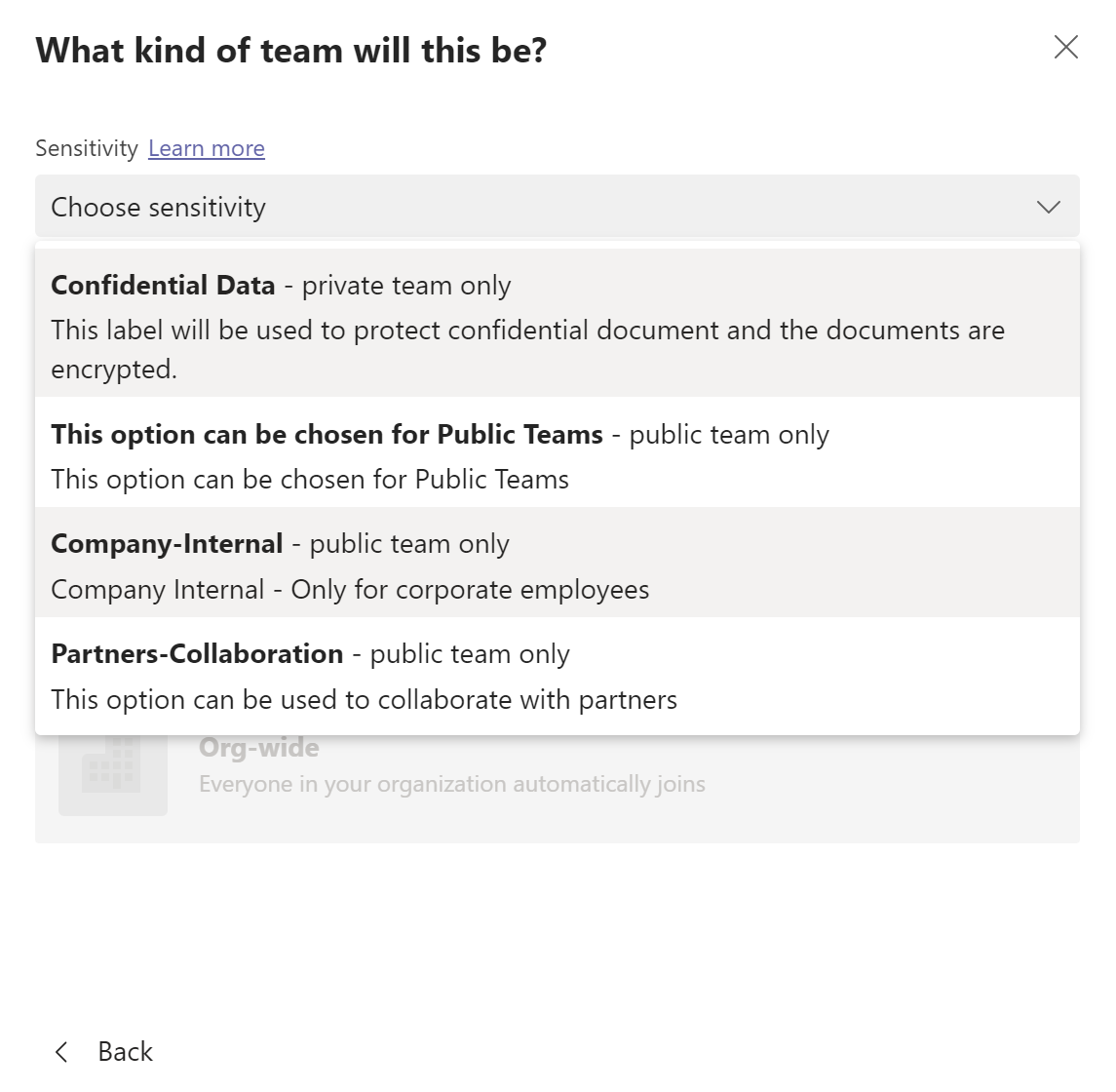Click the collaborate with partners description
The image size is (1116, 1092).
point(364,700)
